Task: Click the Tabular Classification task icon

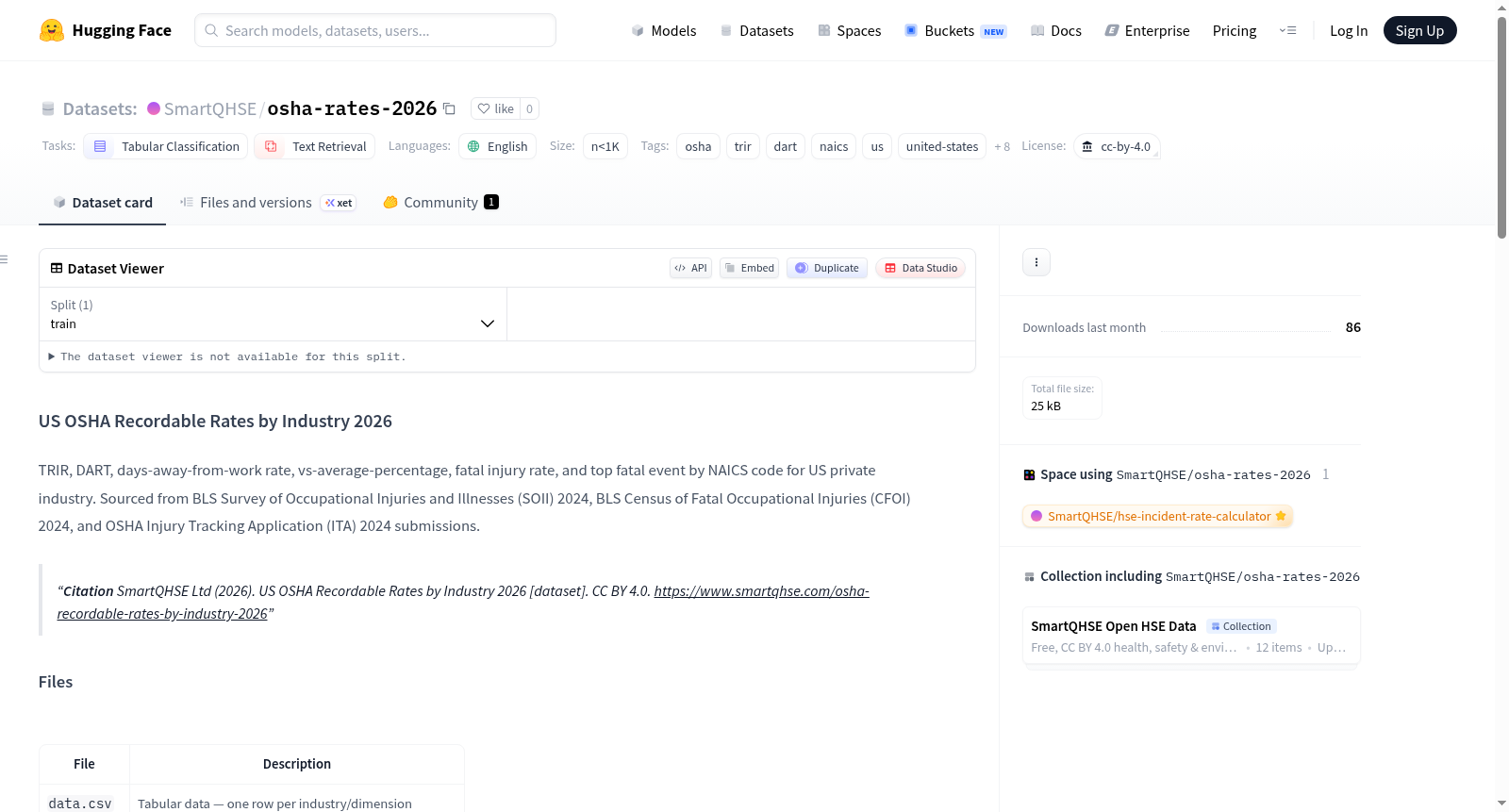Action: click(x=100, y=146)
